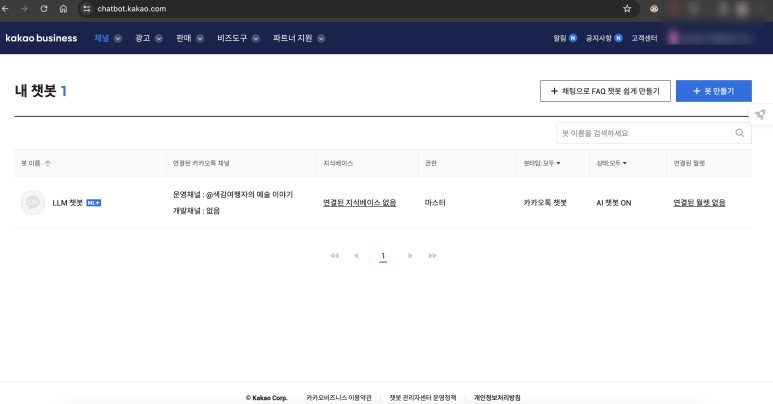
Task: Open the kakao business home logo
Action: point(41,38)
